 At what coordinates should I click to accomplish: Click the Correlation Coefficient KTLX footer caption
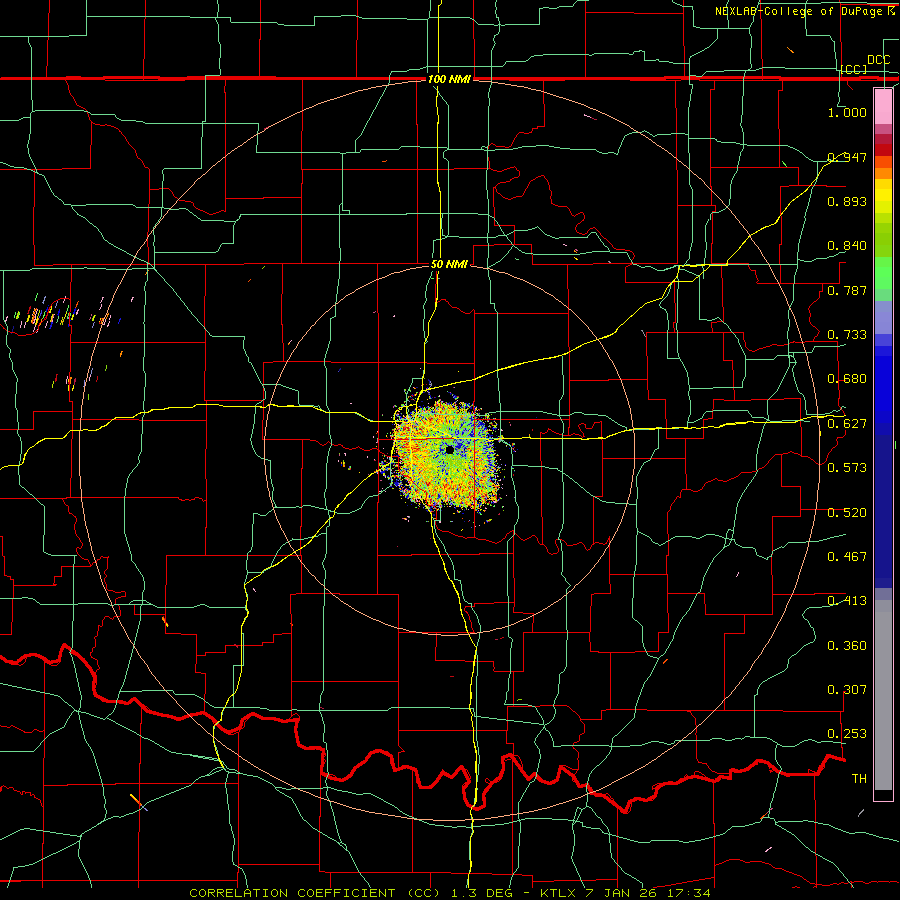(x=450, y=893)
